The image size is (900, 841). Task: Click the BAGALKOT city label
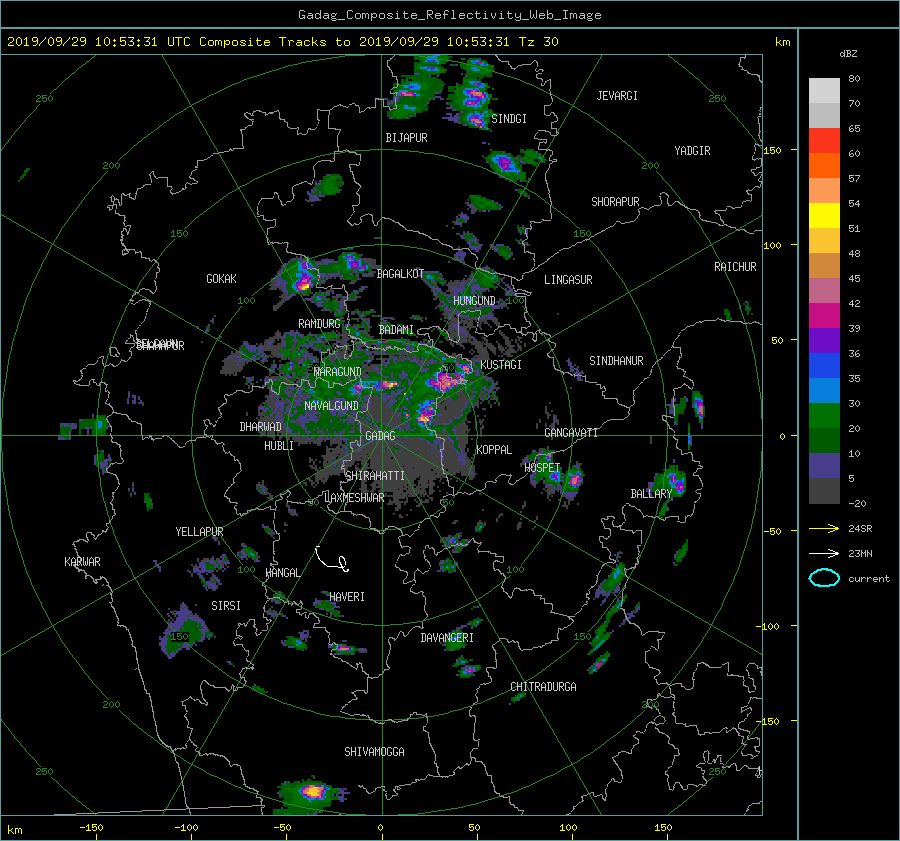(400, 274)
